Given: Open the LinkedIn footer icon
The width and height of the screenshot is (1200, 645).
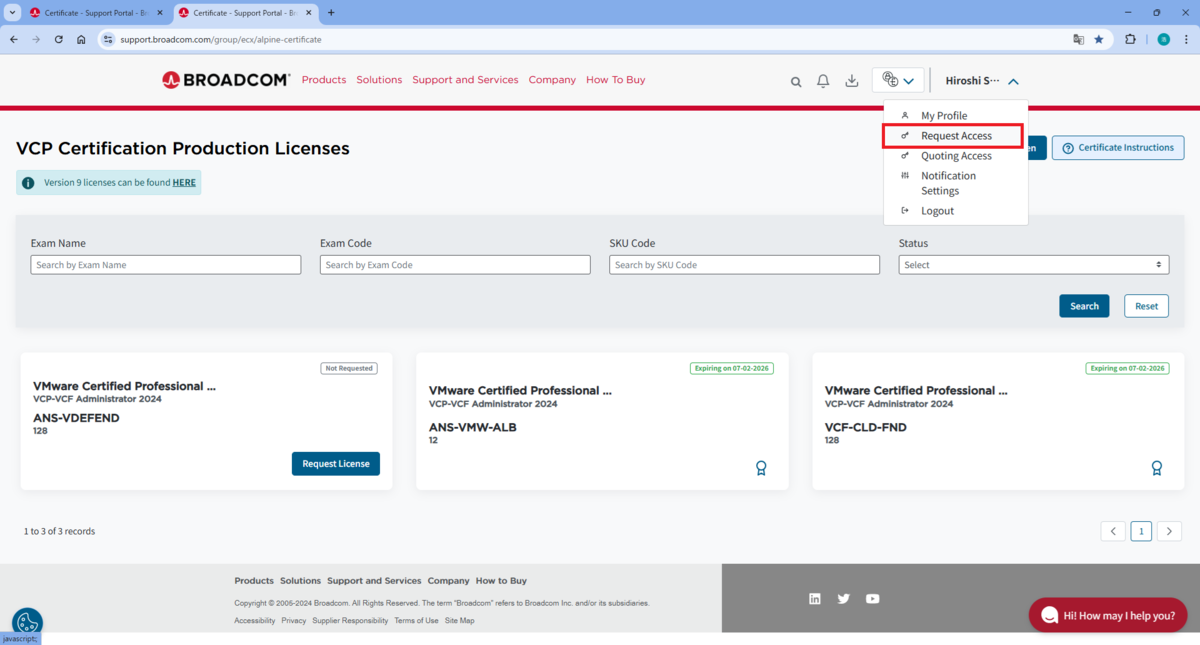Looking at the screenshot, I should pos(815,599).
